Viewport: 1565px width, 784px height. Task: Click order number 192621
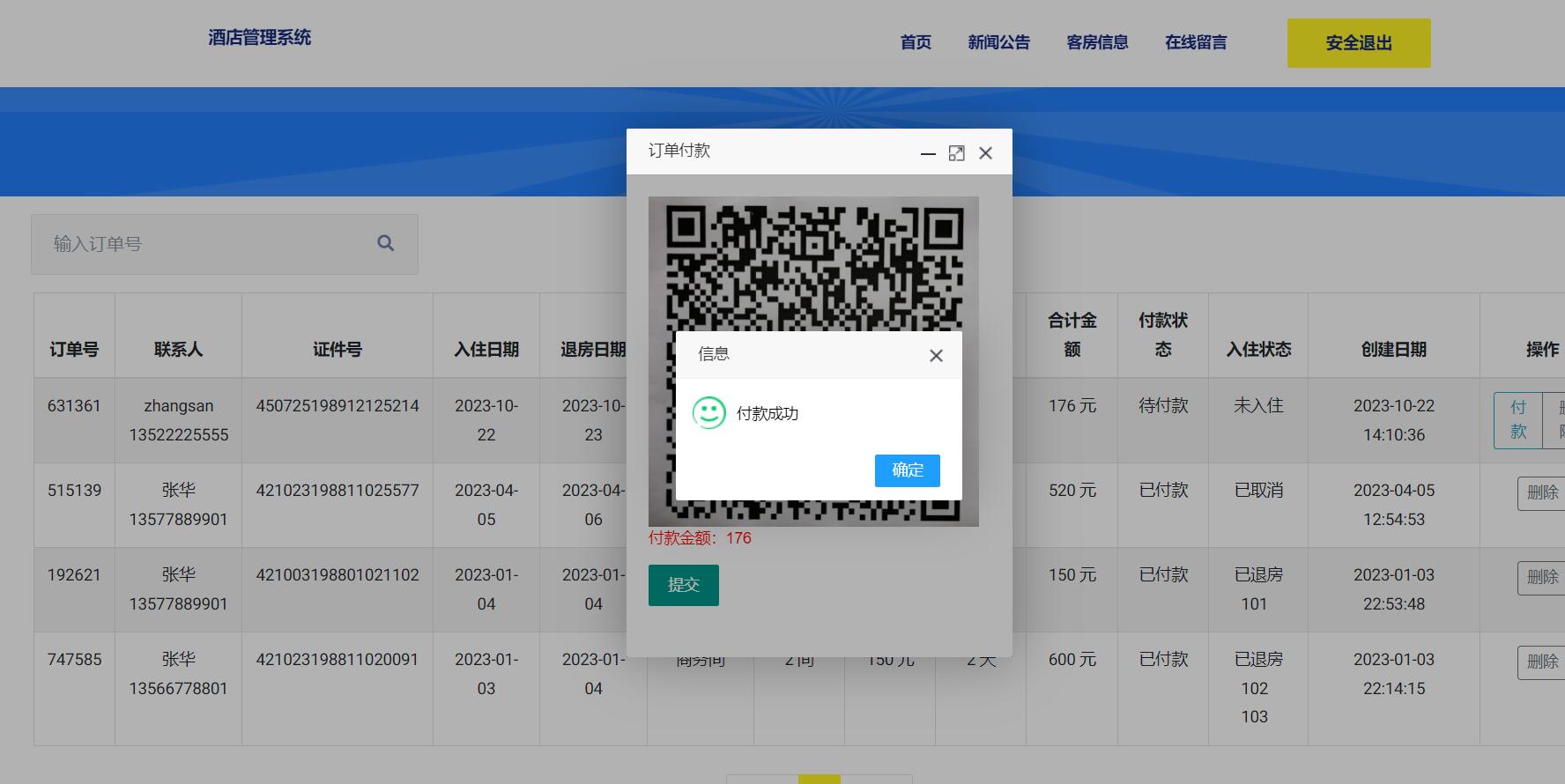74,575
